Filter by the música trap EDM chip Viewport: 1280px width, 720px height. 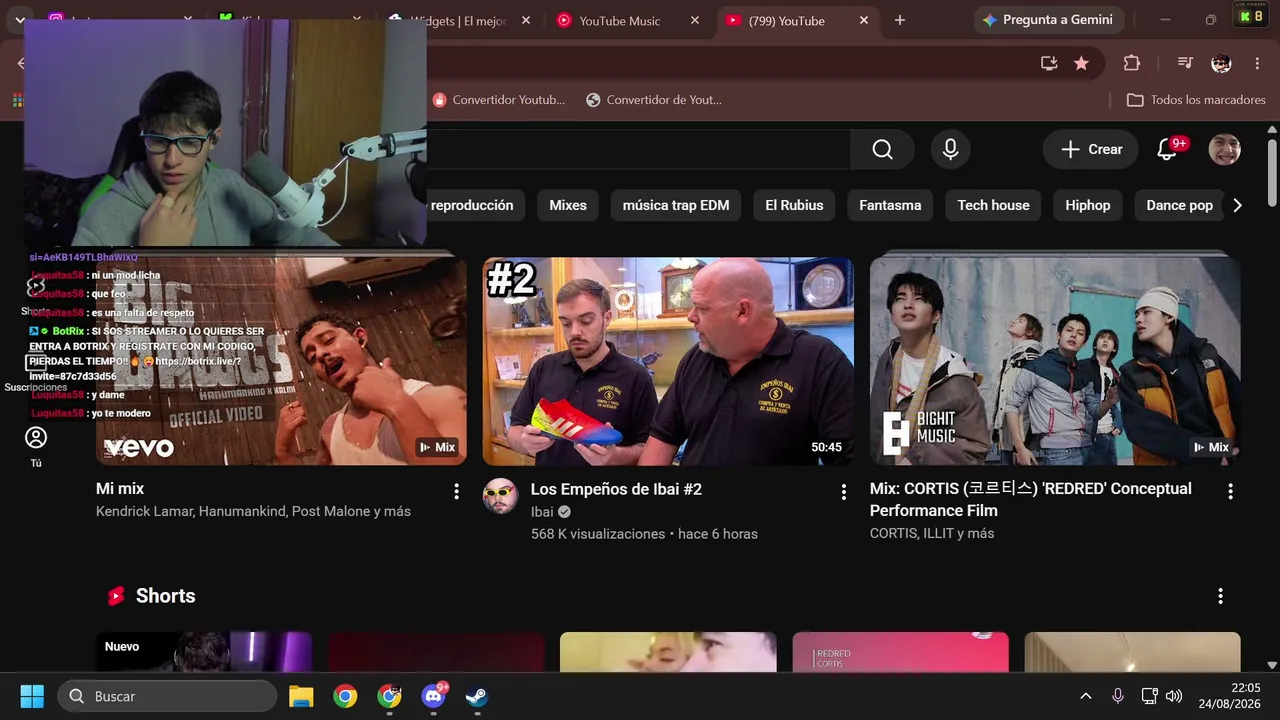[x=676, y=205]
